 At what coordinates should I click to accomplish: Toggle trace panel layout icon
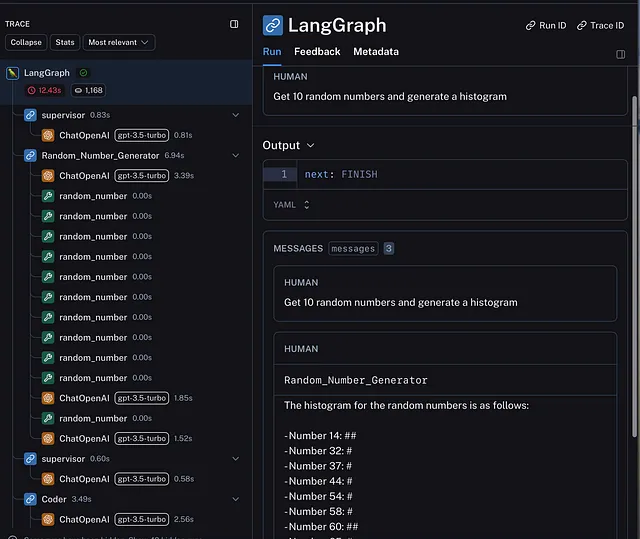point(234,24)
